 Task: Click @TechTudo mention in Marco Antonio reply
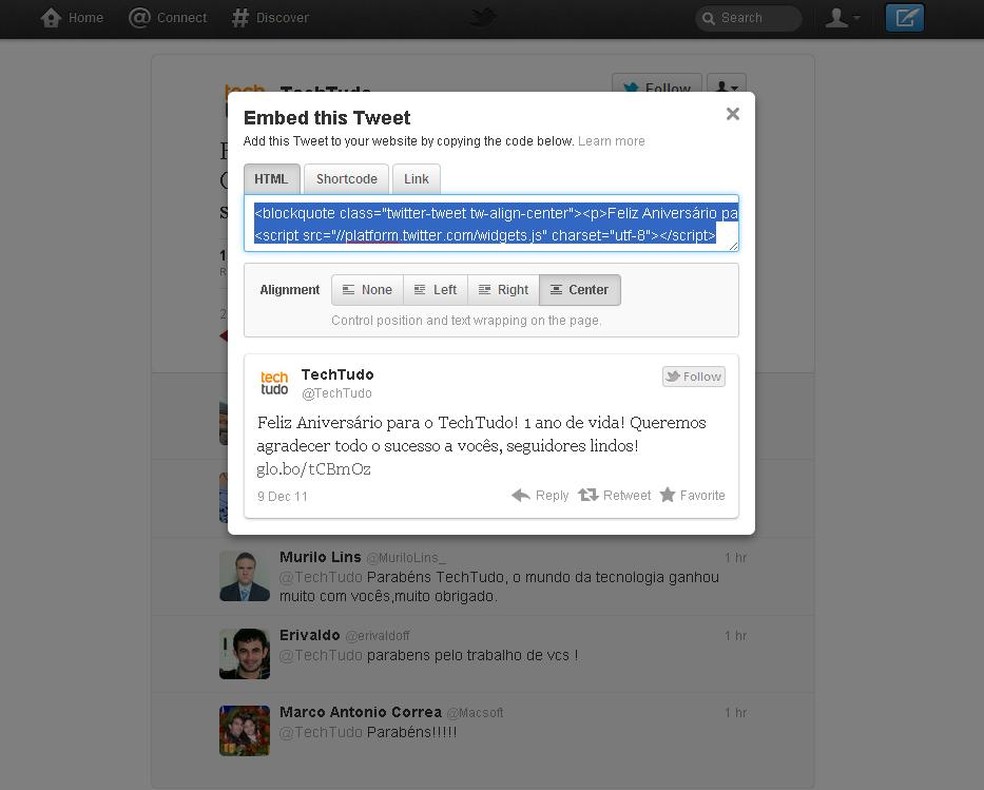point(321,732)
